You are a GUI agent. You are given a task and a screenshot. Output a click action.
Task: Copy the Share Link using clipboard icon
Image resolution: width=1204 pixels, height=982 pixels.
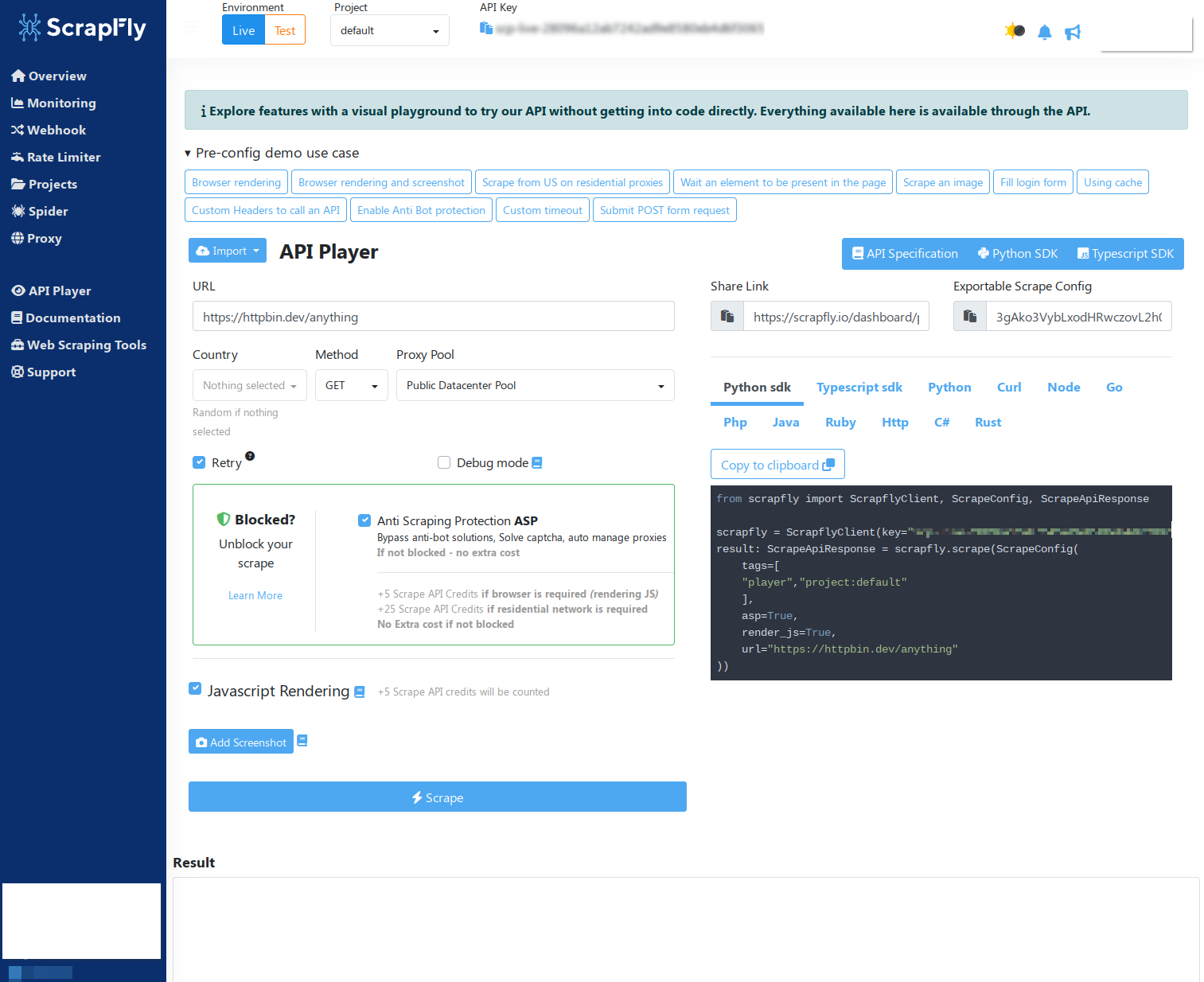[x=727, y=316]
